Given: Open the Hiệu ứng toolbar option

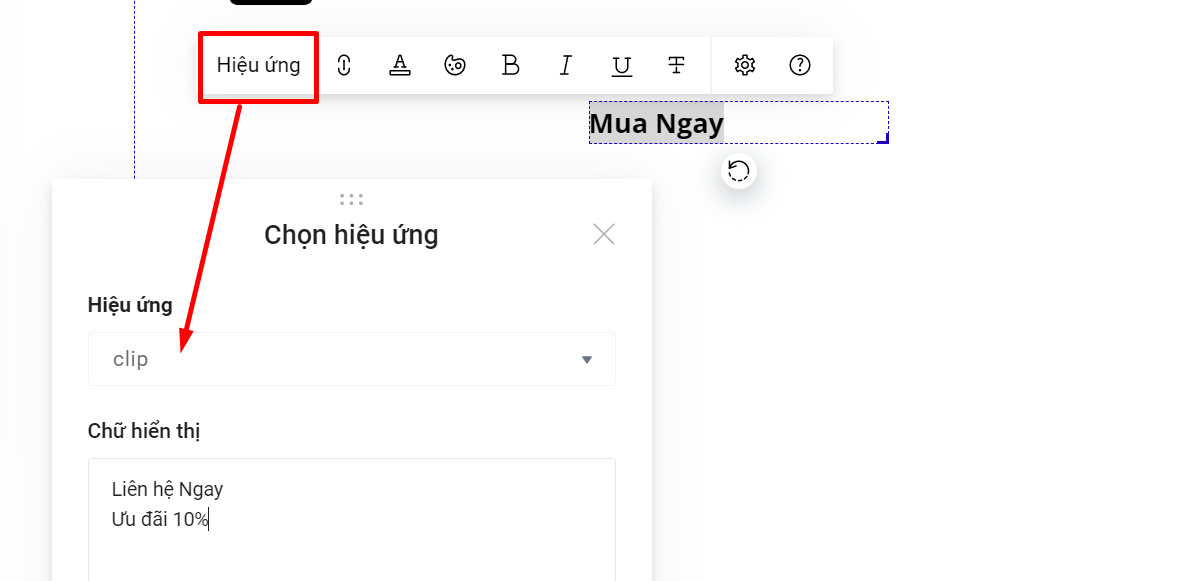Looking at the screenshot, I should [x=258, y=66].
